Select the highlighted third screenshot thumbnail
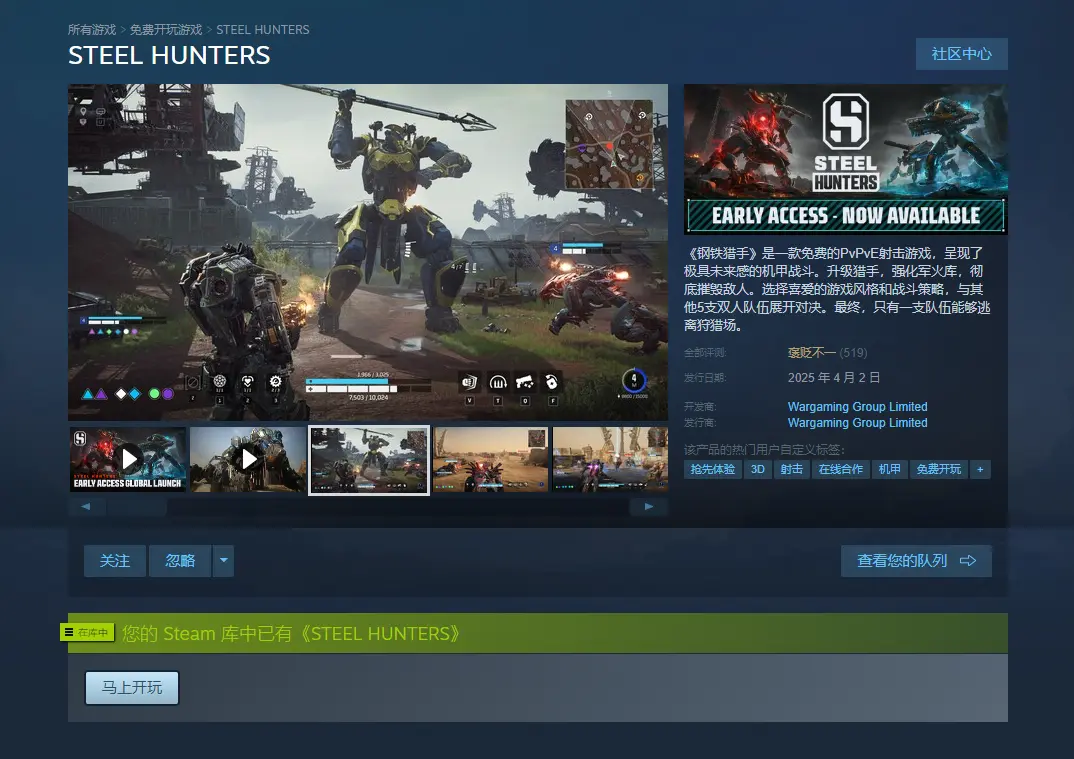 [369, 460]
